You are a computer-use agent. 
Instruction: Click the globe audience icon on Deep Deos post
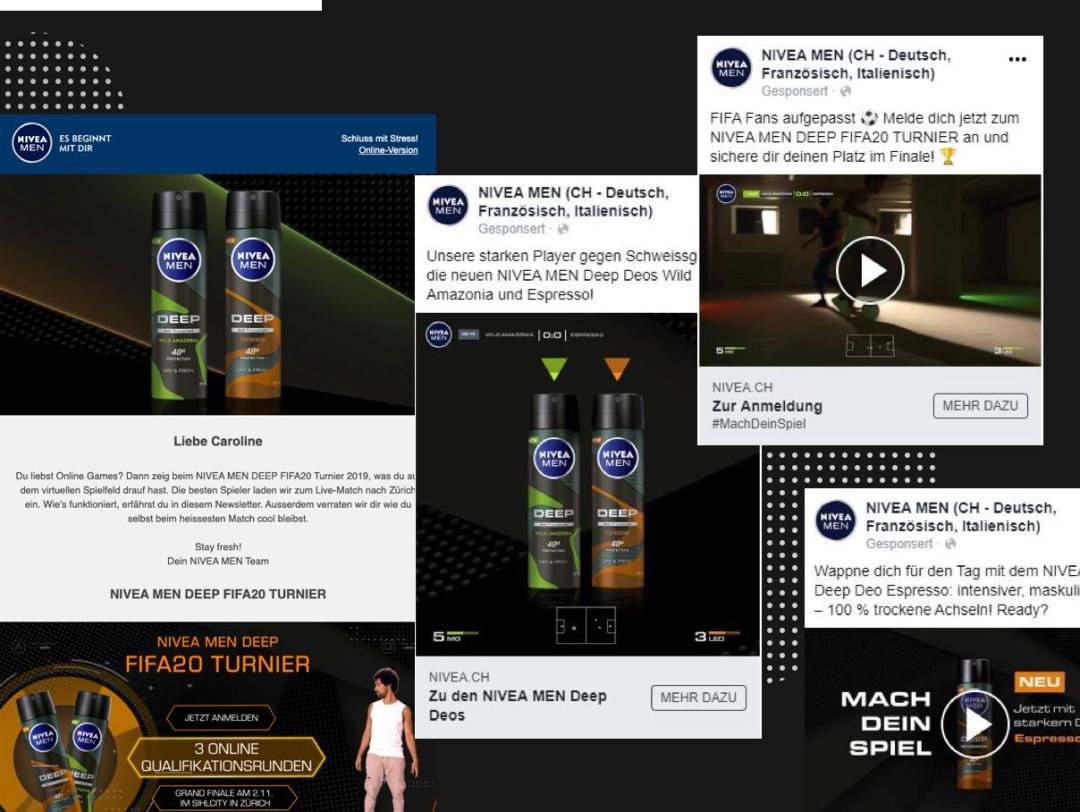click(x=563, y=230)
